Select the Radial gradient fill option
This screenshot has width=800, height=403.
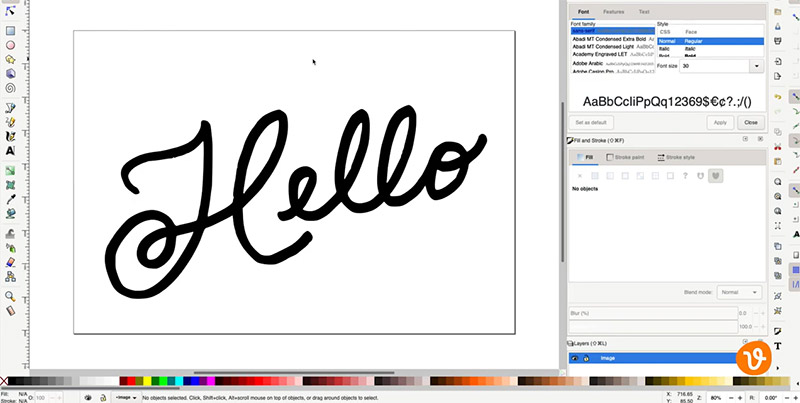(625, 176)
